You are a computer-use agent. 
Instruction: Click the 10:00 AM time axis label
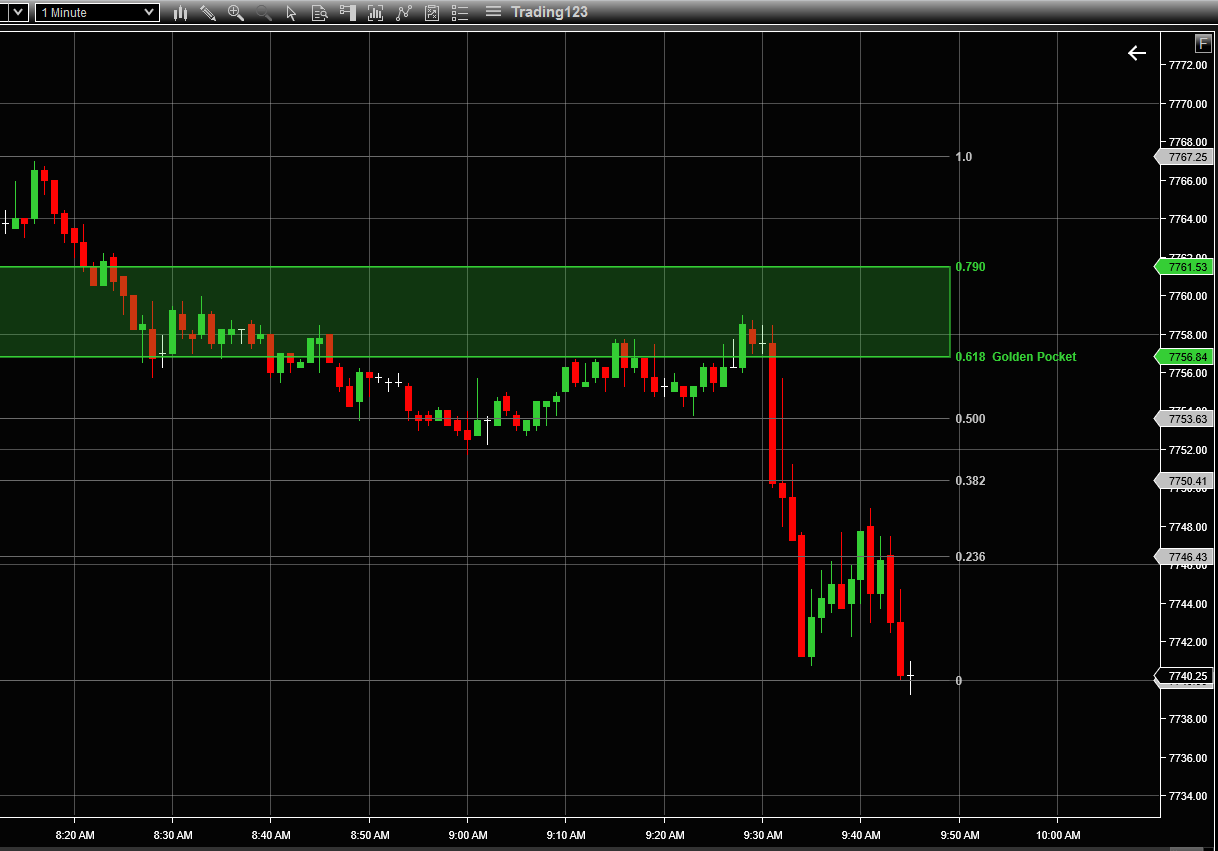(1058, 835)
